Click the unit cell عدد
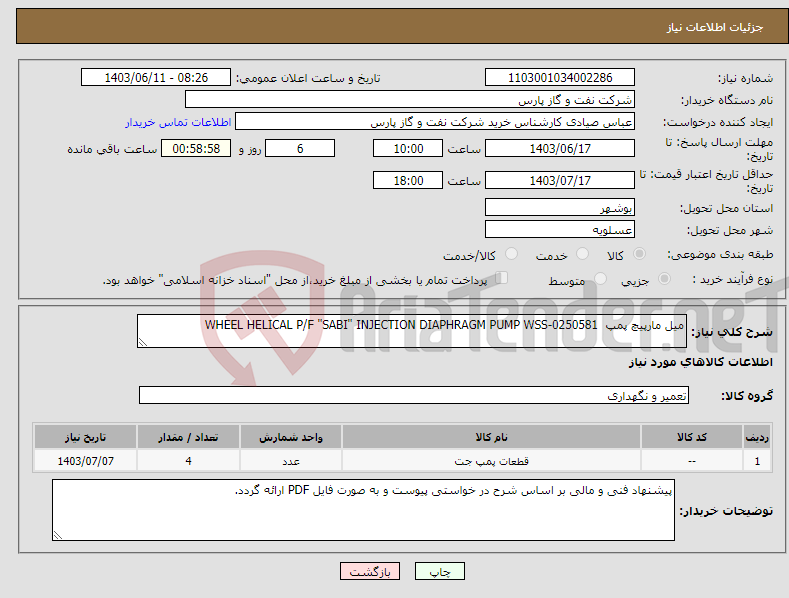 tap(291, 461)
